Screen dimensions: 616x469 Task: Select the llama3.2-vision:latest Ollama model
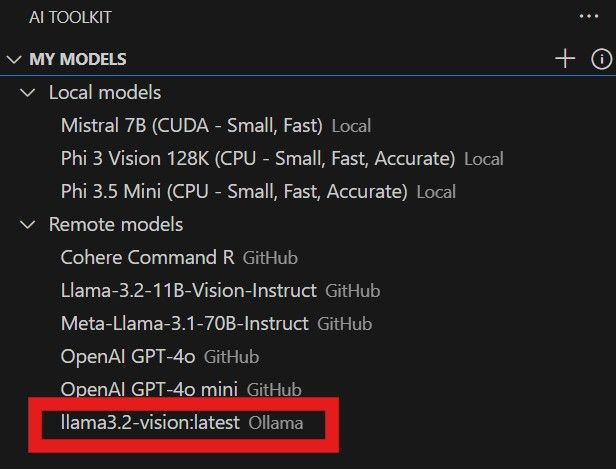pos(150,423)
